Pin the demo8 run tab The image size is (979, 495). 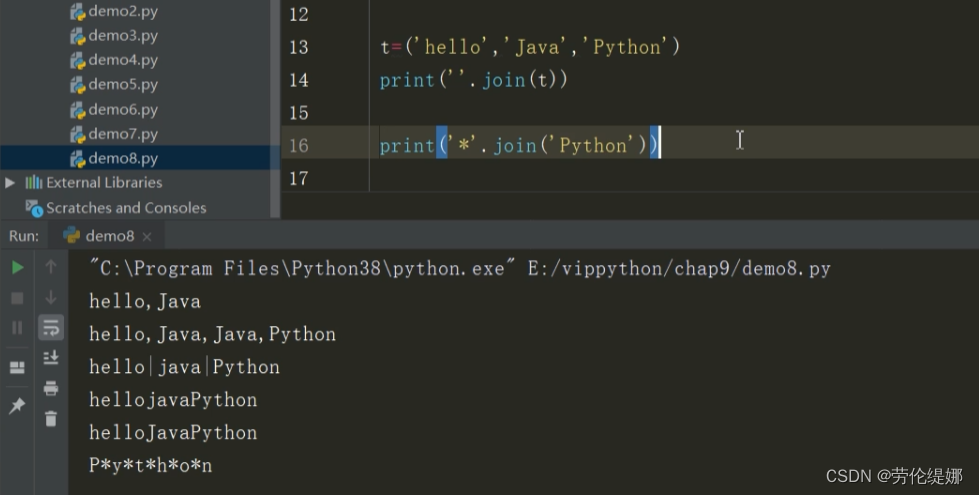pos(17,406)
